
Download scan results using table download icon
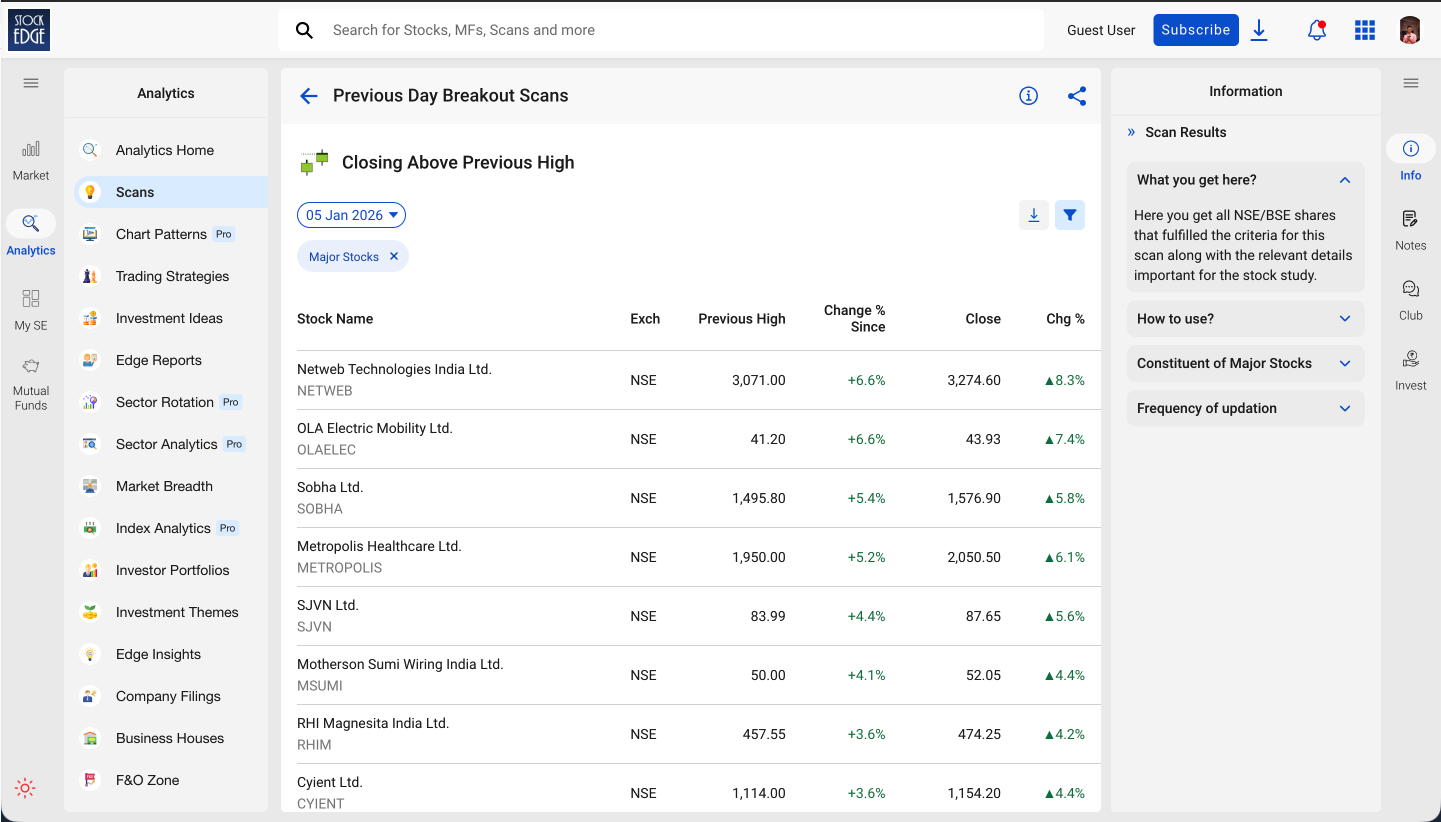(1034, 215)
